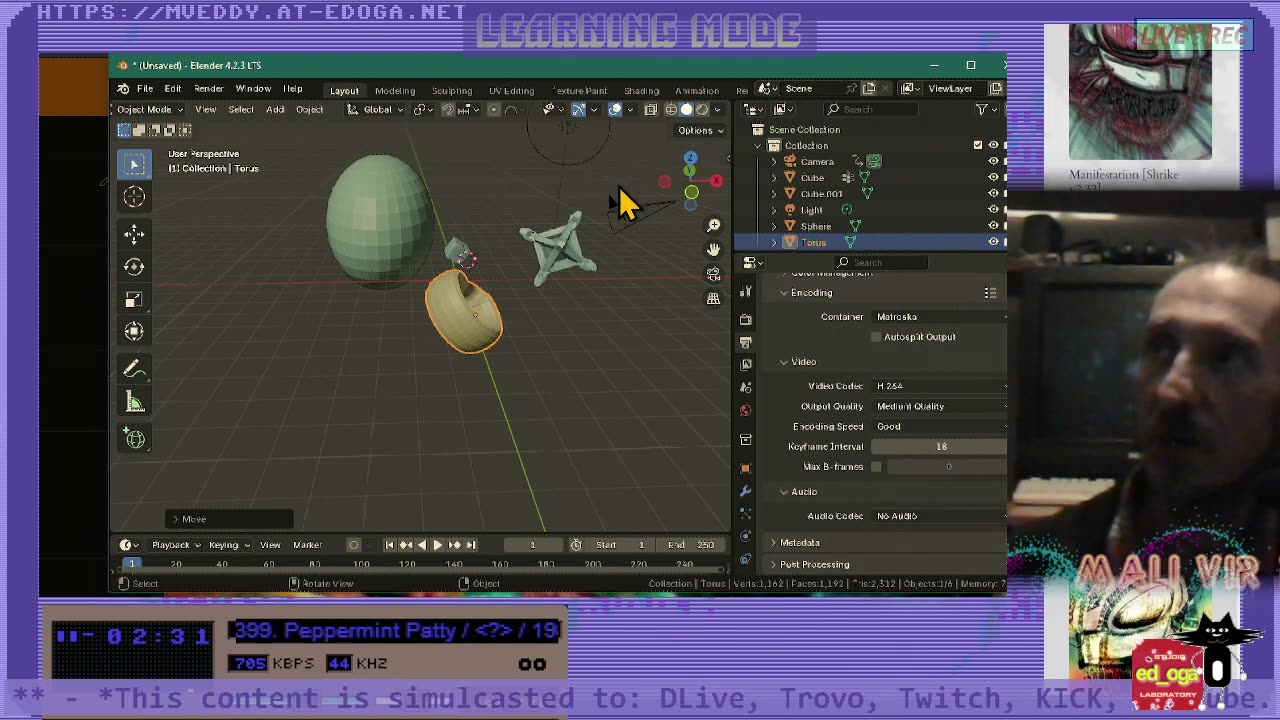Hide the Cube in the outliner
1280x720 pixels.
993,178
